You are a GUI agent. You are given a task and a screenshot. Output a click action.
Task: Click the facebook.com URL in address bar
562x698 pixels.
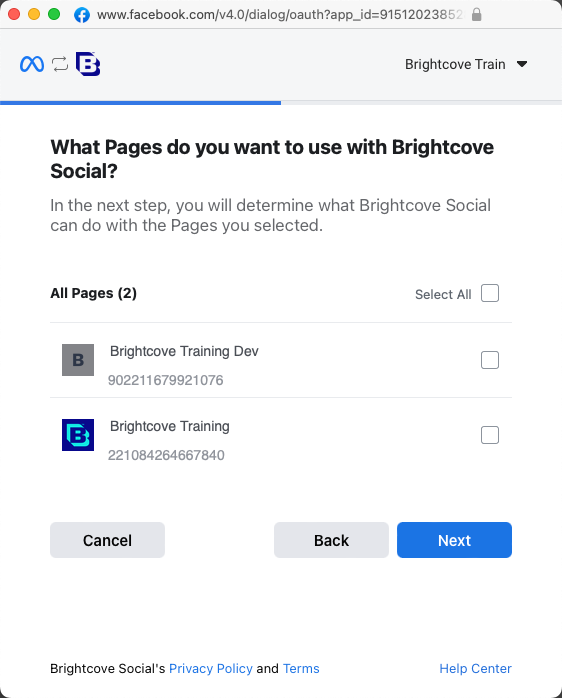point(280,15)
